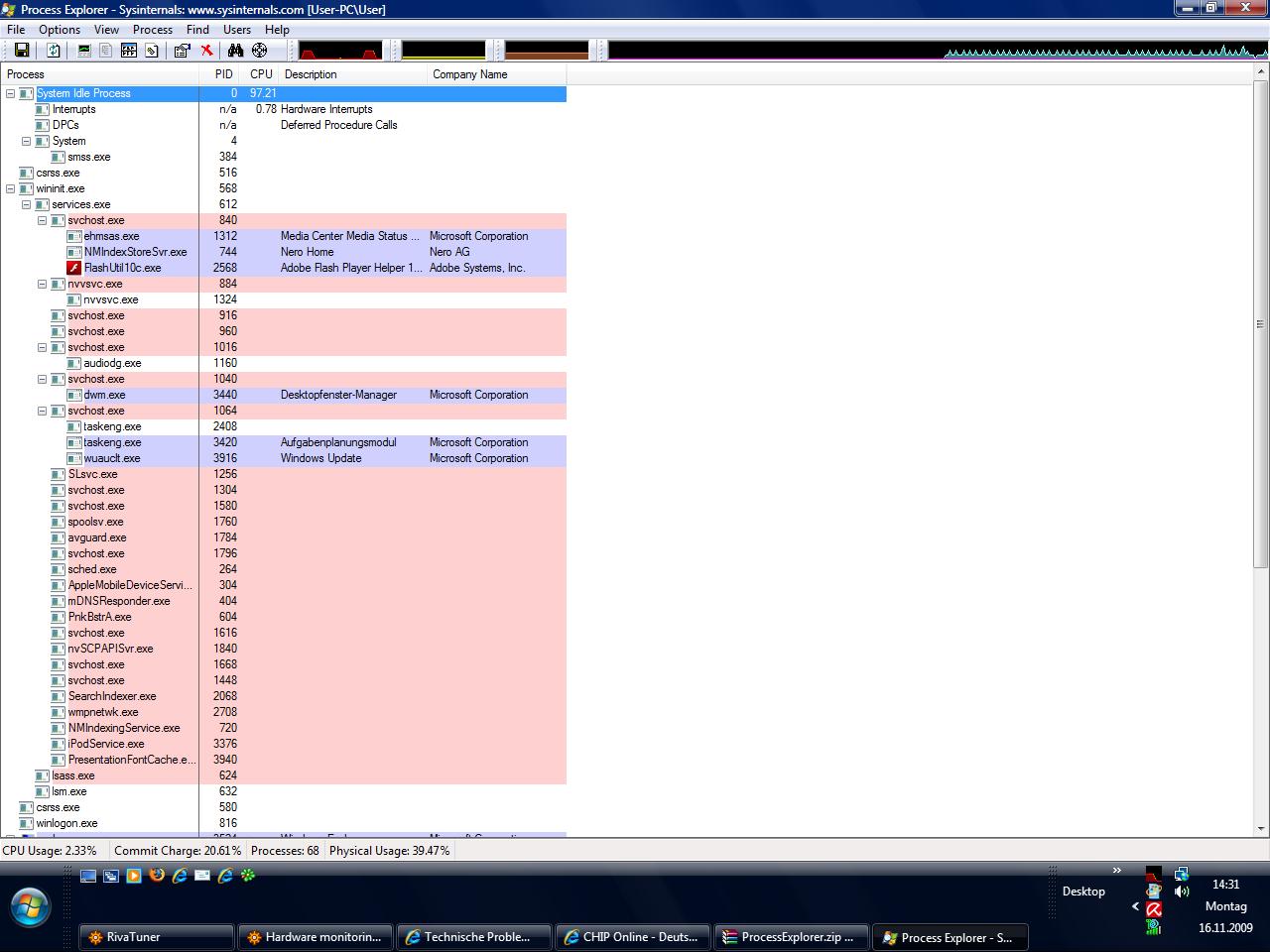Open the Process menu
Image resolution: width=1270 pixels, height=952 pixels.
click(x=153, y=30)
